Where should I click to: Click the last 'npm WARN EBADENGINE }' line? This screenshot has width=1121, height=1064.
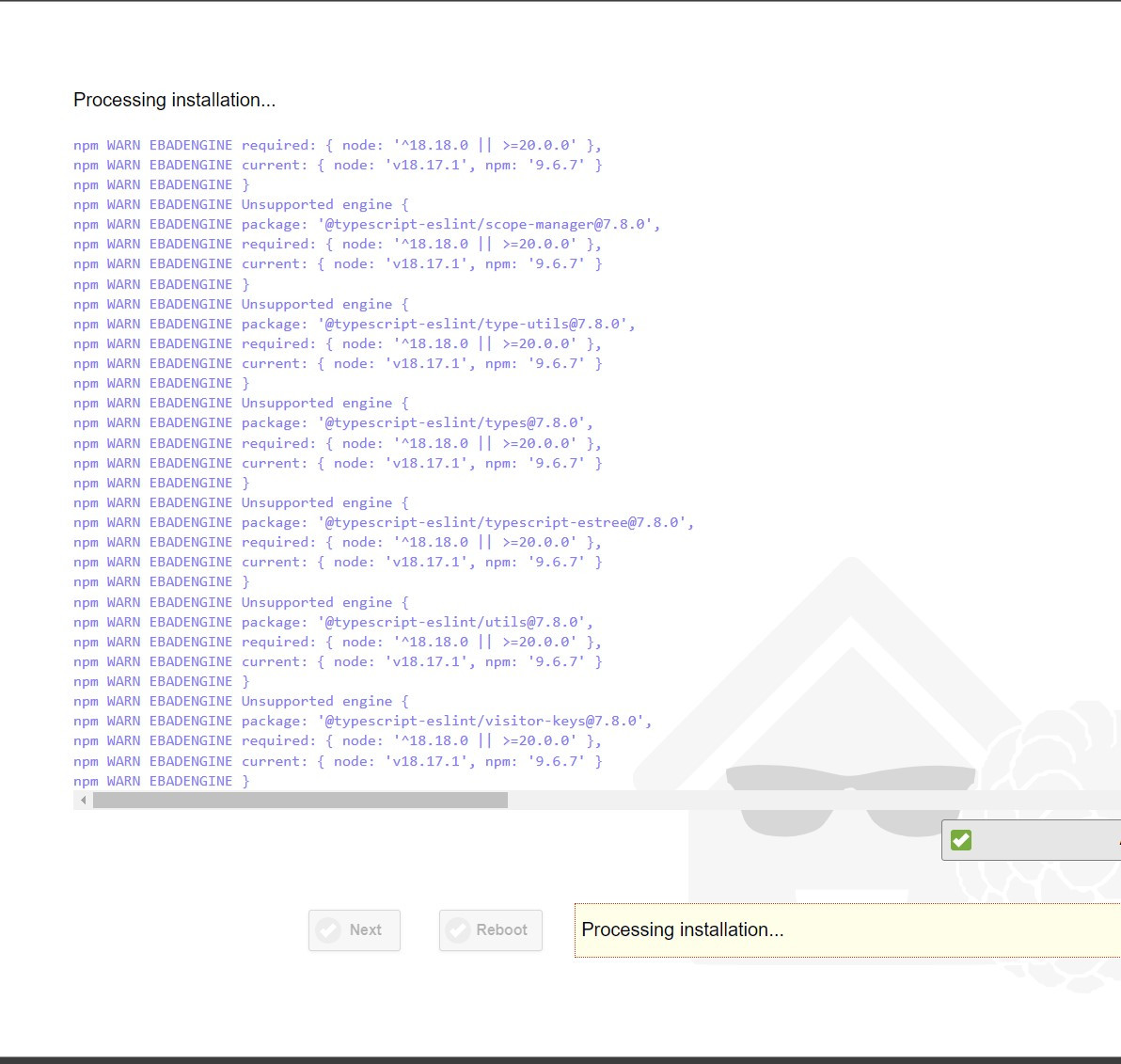[x=162, y=781]
